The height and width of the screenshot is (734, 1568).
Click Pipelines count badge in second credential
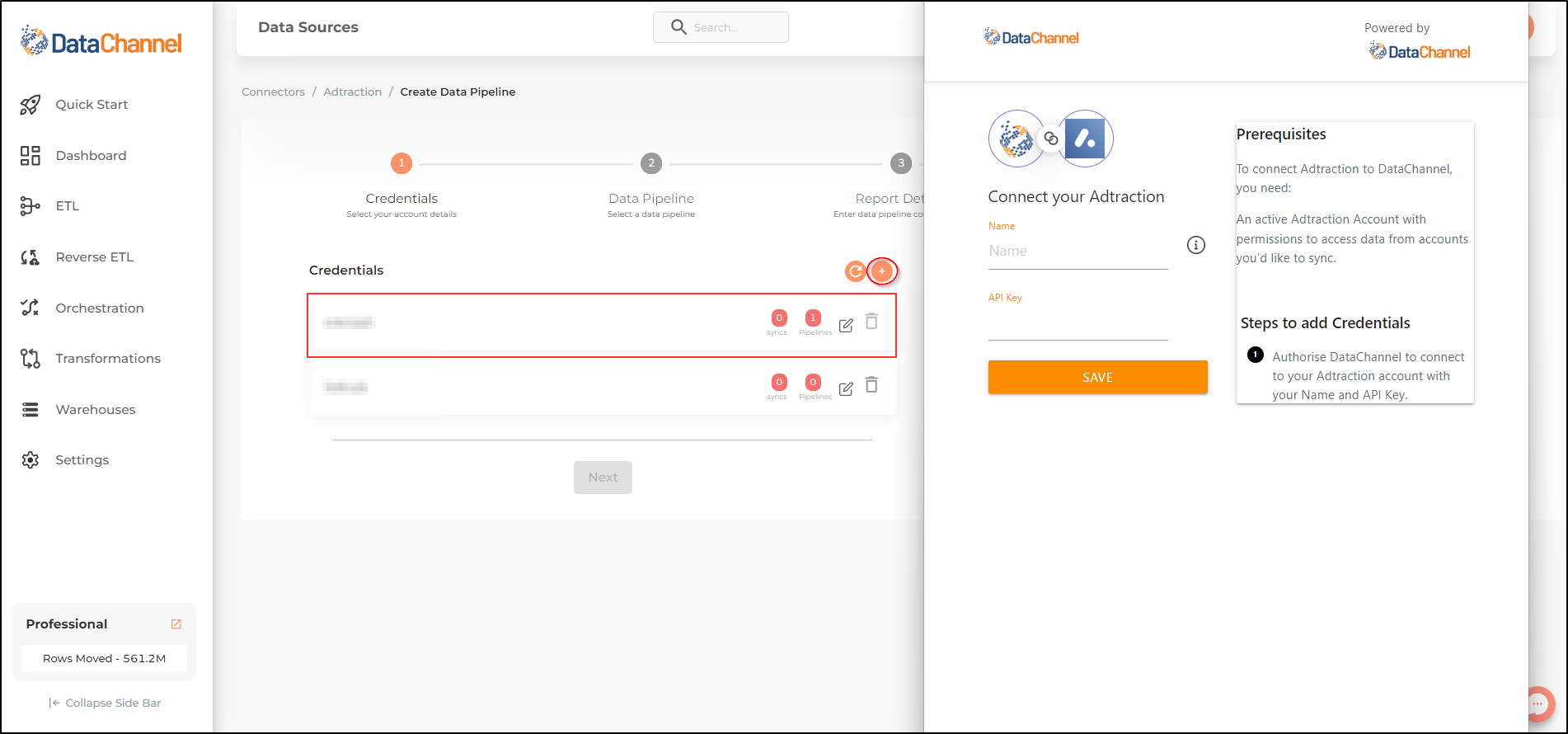[x=814, y=382]
